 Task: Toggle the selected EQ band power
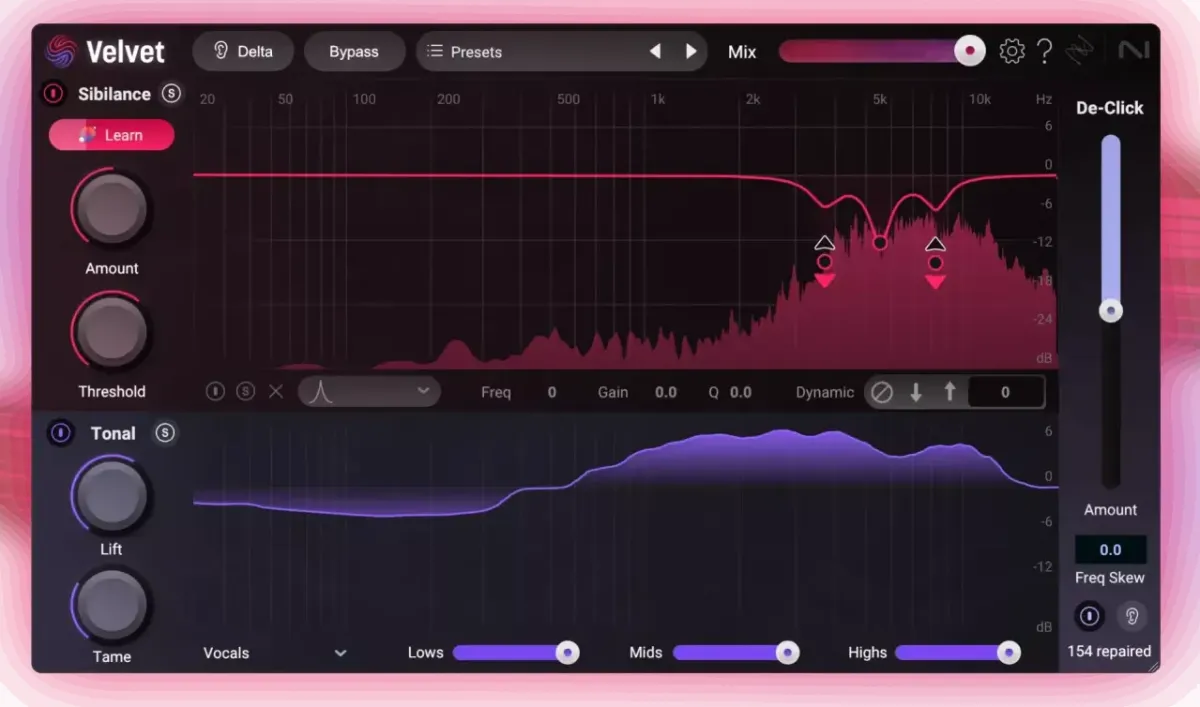(215, 392)
